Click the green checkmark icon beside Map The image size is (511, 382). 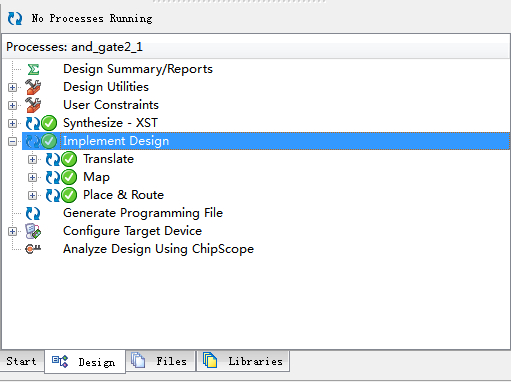point(69,177)
